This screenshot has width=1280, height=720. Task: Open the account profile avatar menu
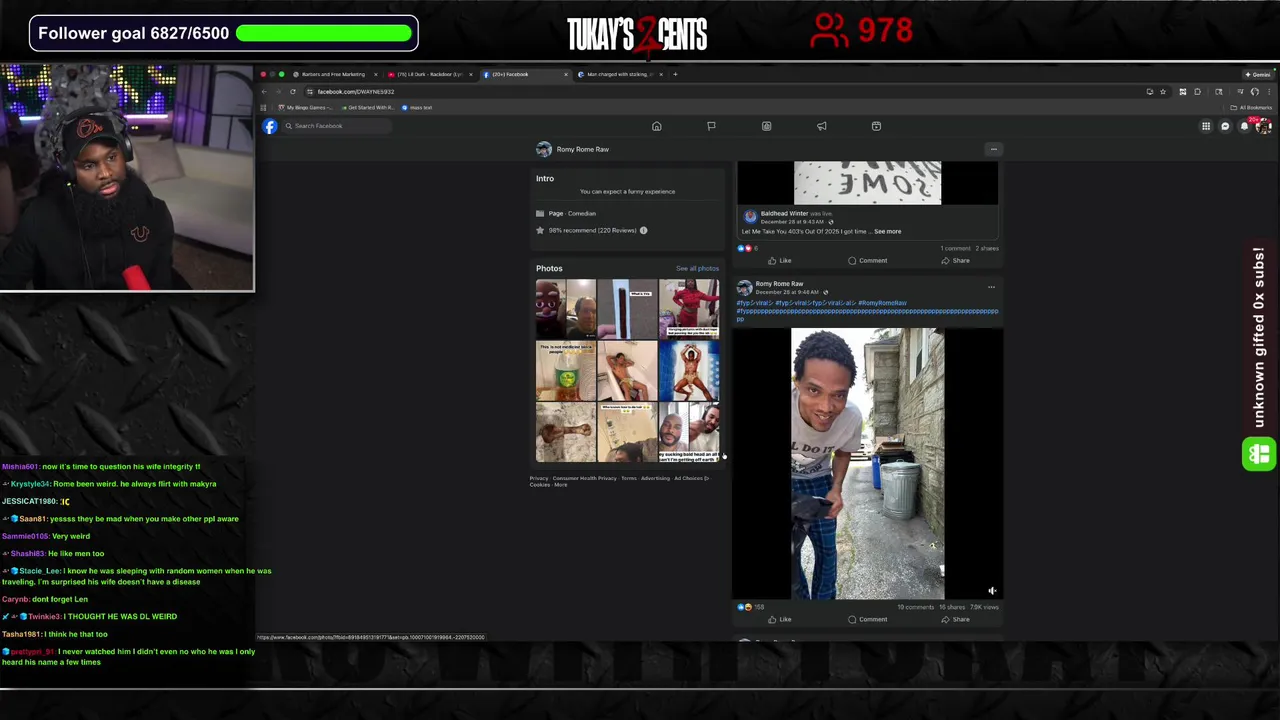[1264, 126]
